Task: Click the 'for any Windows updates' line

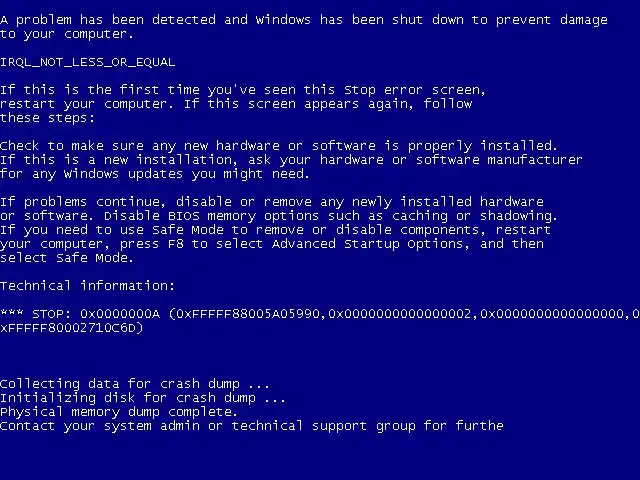Action: pos(155,174)
